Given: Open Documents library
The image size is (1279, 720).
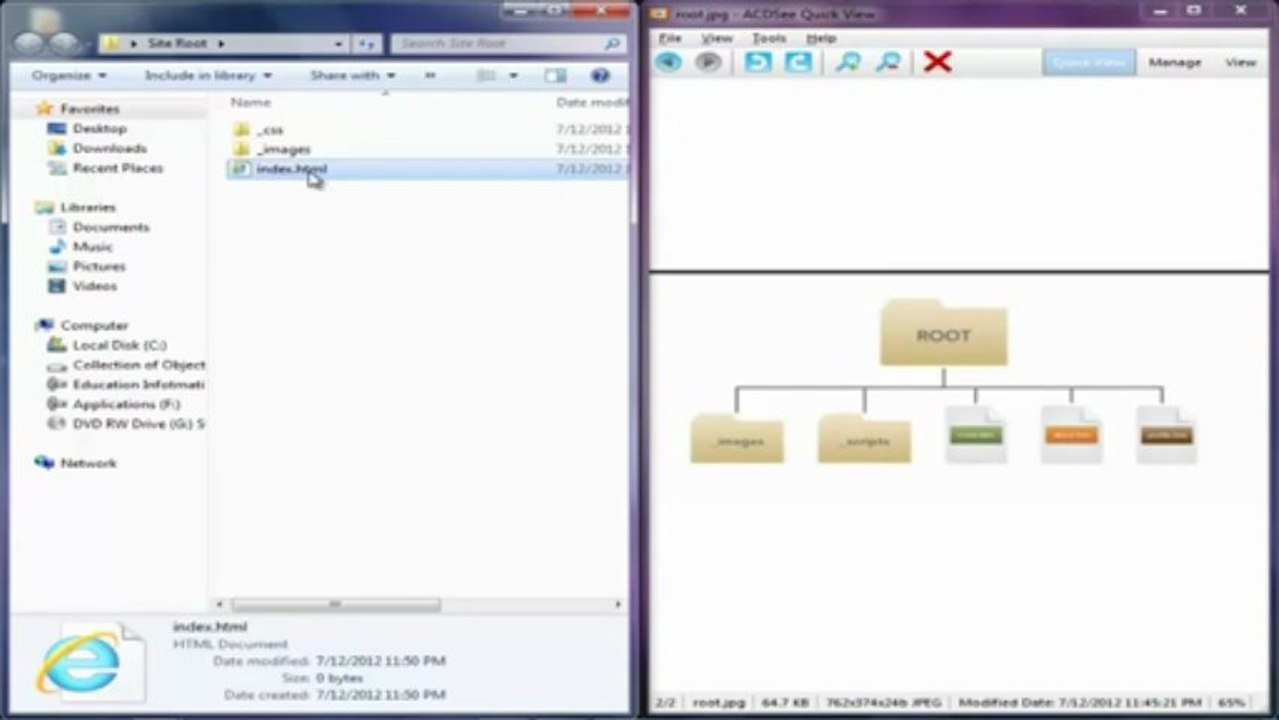Looking at the screenshot, I should [111, 227].
